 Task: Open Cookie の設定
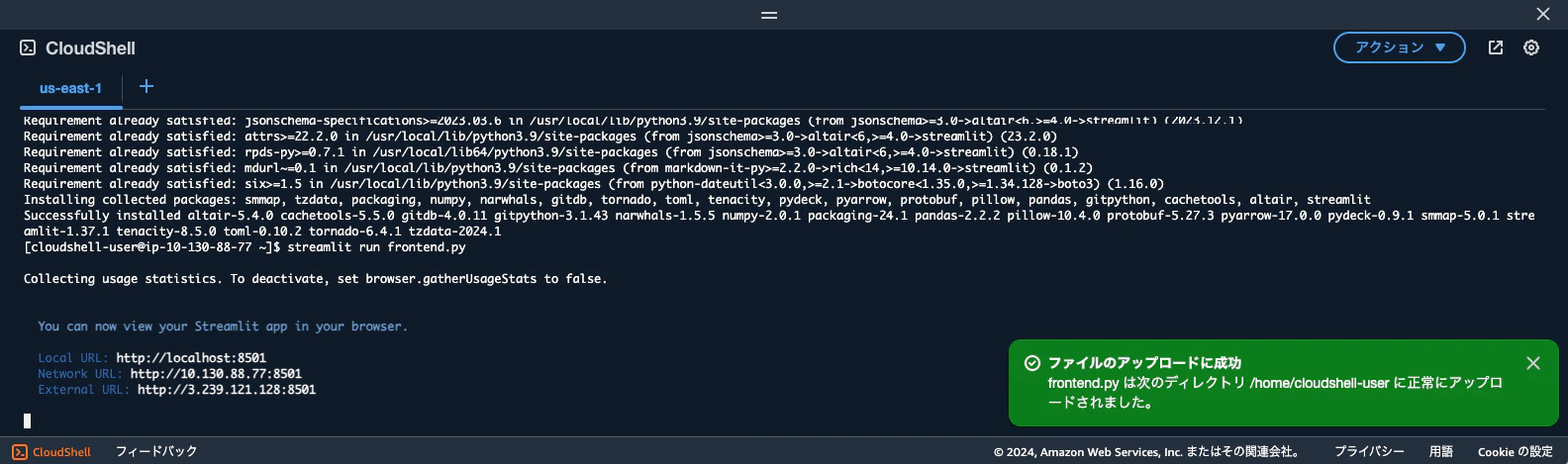click(x=1516, y=451)
